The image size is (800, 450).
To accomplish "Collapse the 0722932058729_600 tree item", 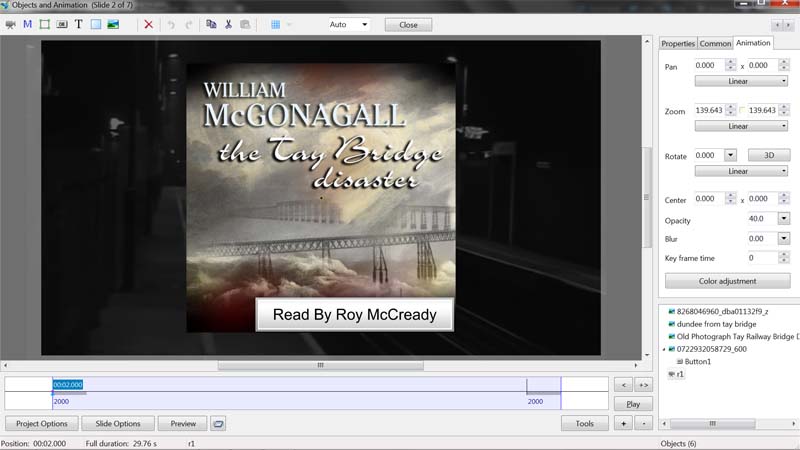I will [x=663, y=350].
